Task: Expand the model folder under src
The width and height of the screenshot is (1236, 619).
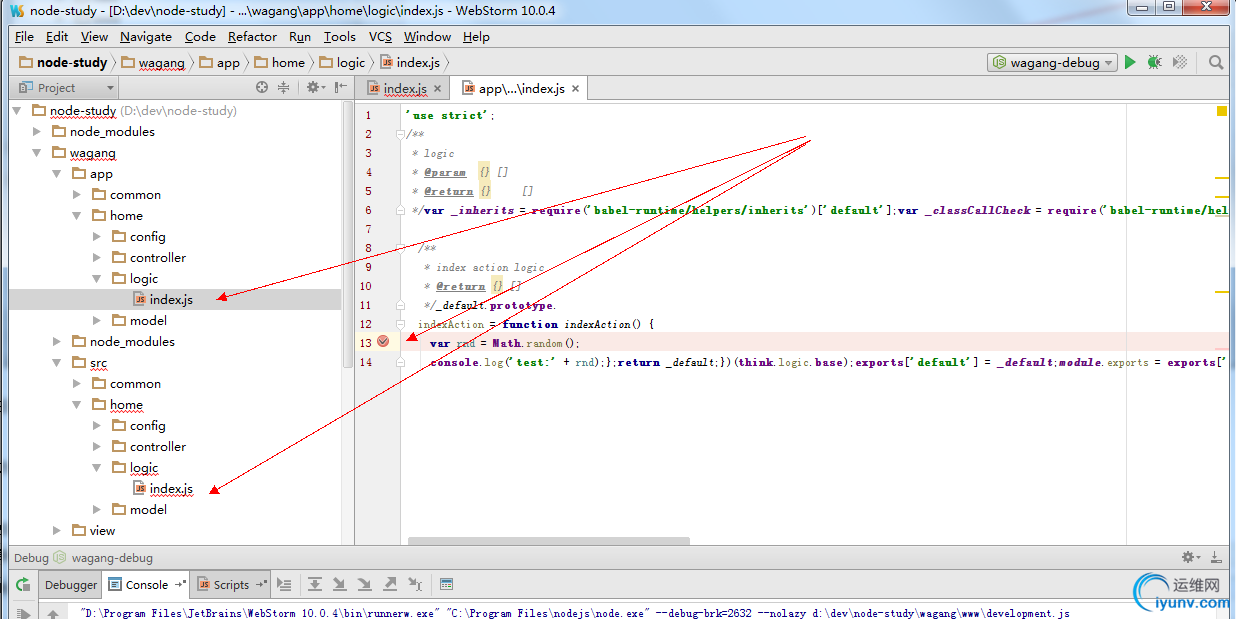Action: click(97, 510)
